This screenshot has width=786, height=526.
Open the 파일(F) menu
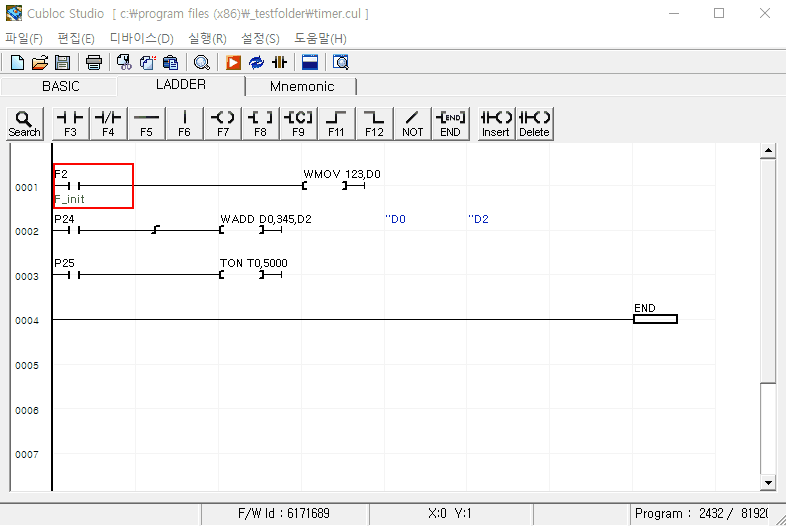tap(24, 38)
